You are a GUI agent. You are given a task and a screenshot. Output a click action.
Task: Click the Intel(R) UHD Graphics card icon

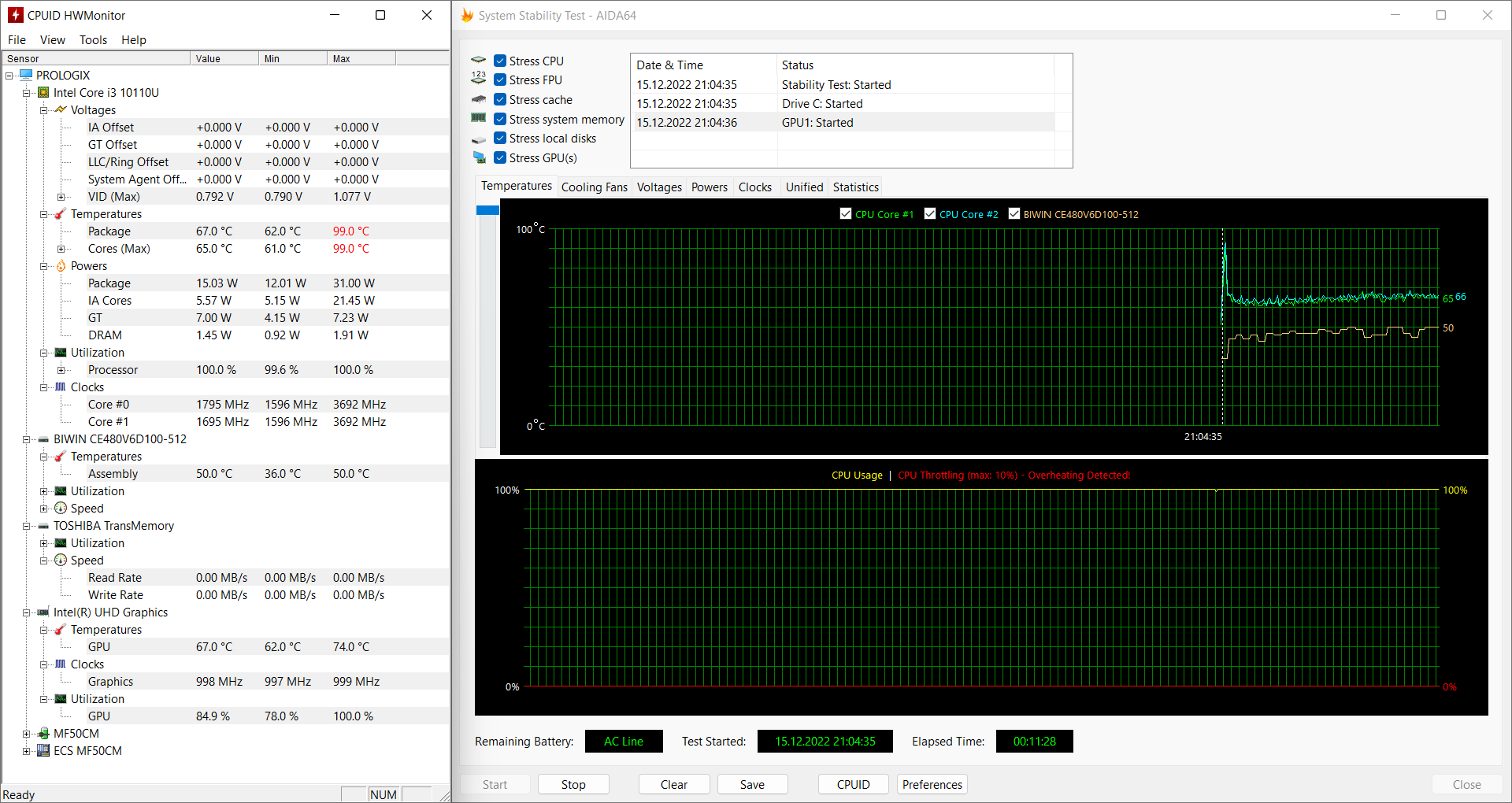(44, 612)
